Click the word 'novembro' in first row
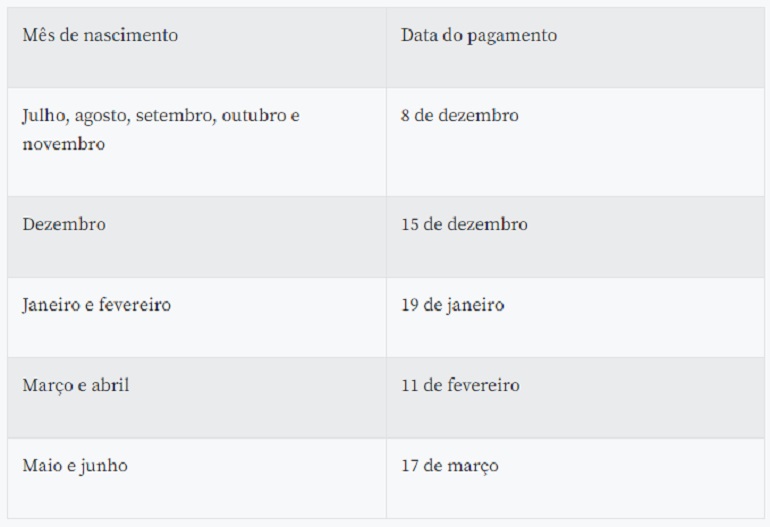The height and width of the screenshot is (527, 770). point(64,144)
